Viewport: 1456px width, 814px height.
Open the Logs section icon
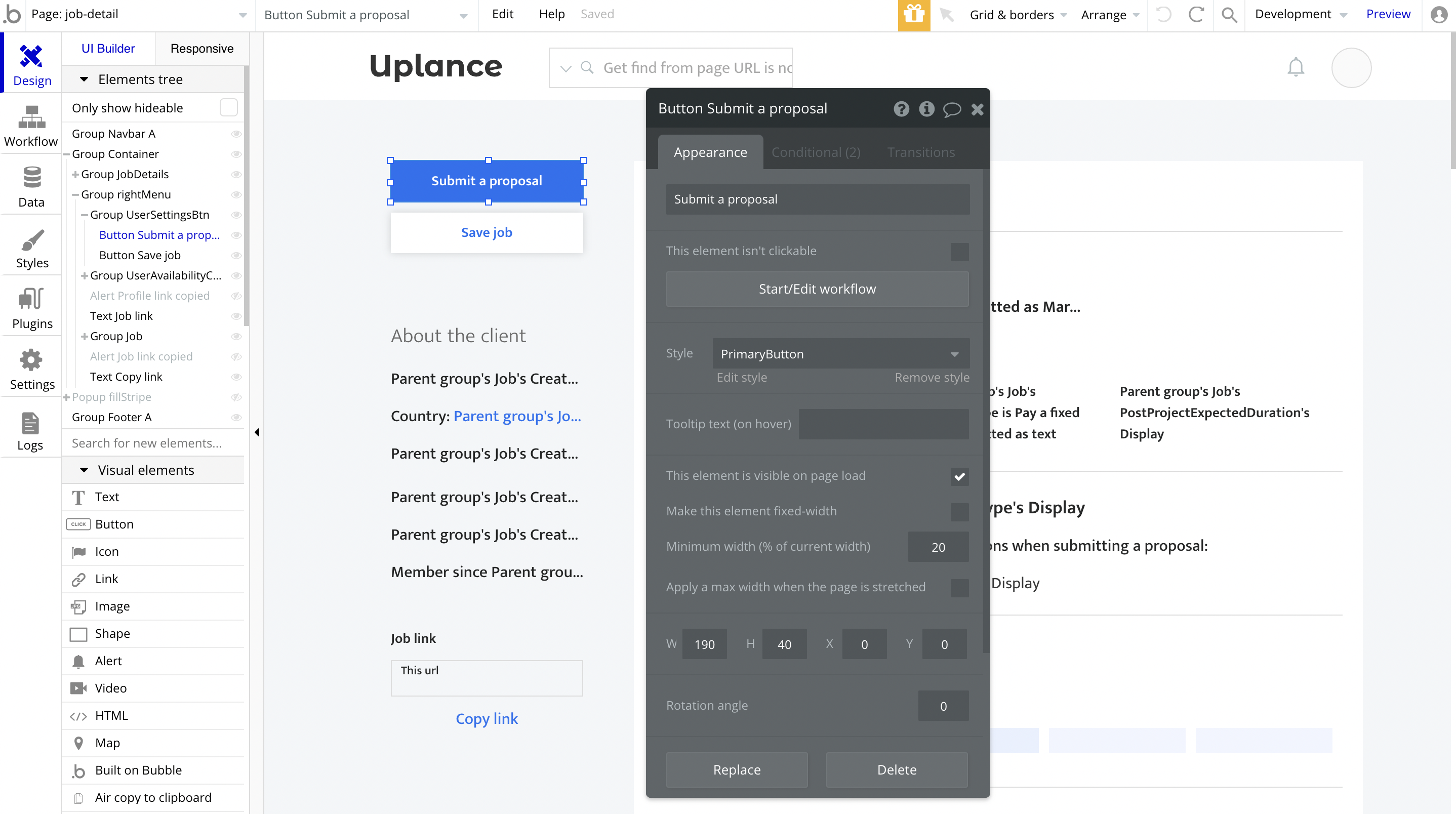[30, 430]
